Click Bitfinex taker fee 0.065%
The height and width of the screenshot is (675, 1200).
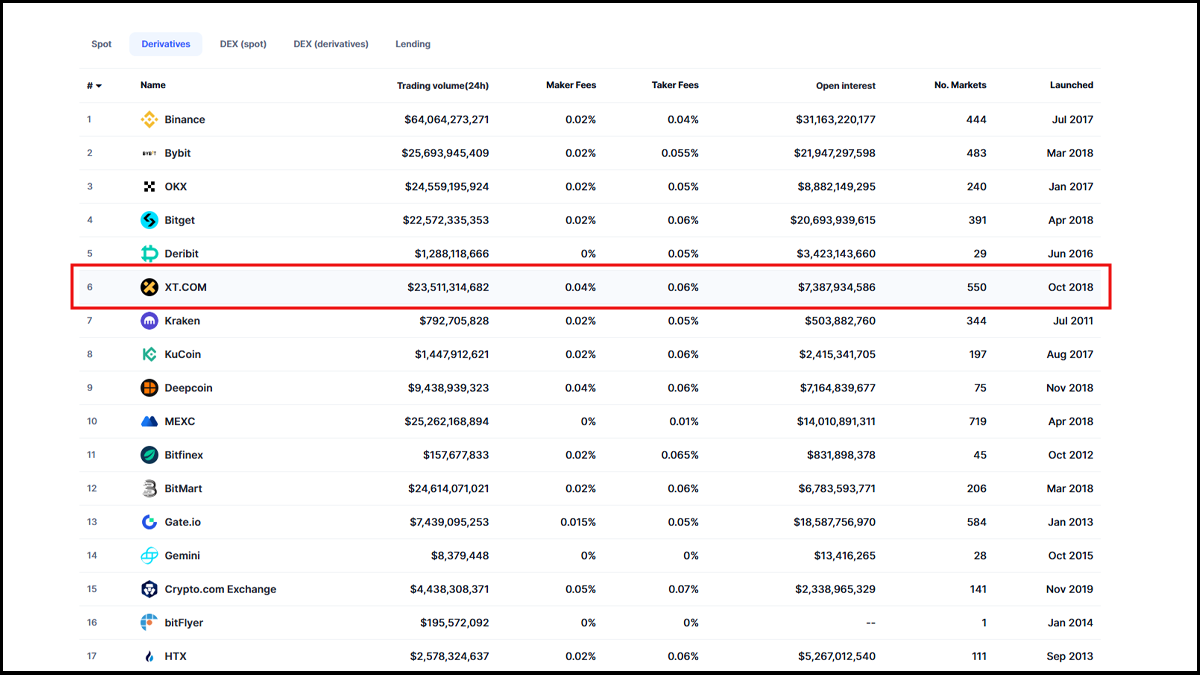pyautogui.click(x=680, y=455)
